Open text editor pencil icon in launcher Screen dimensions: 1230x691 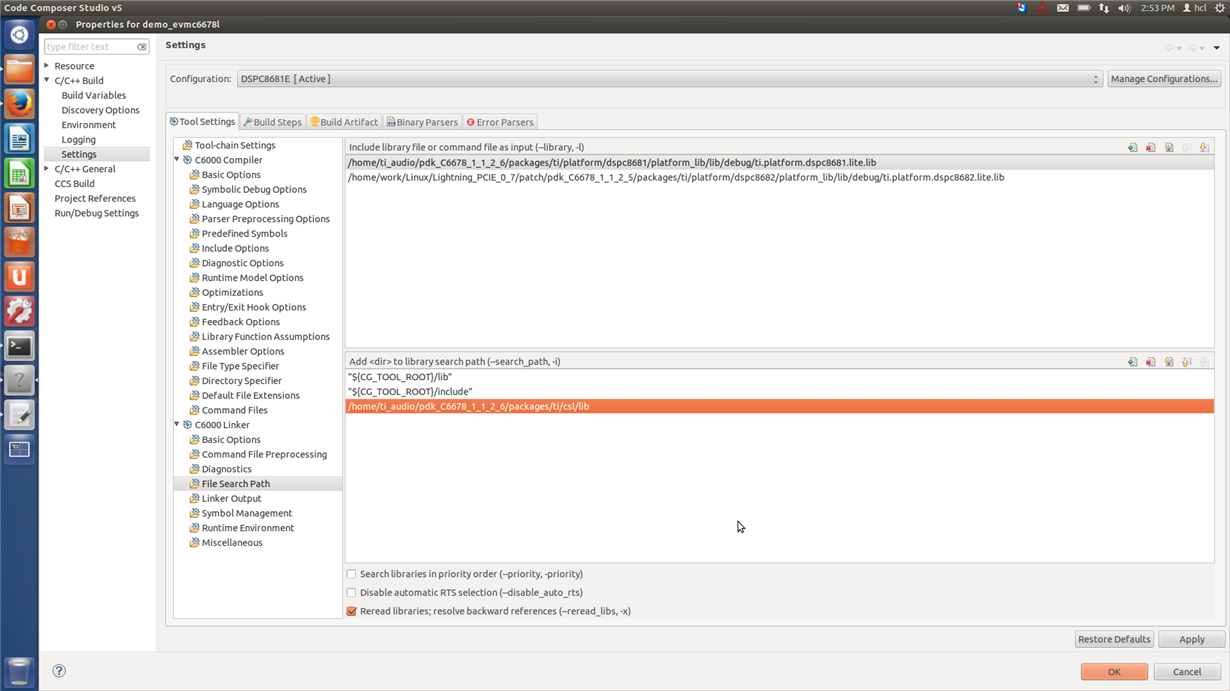click(19, 416)
